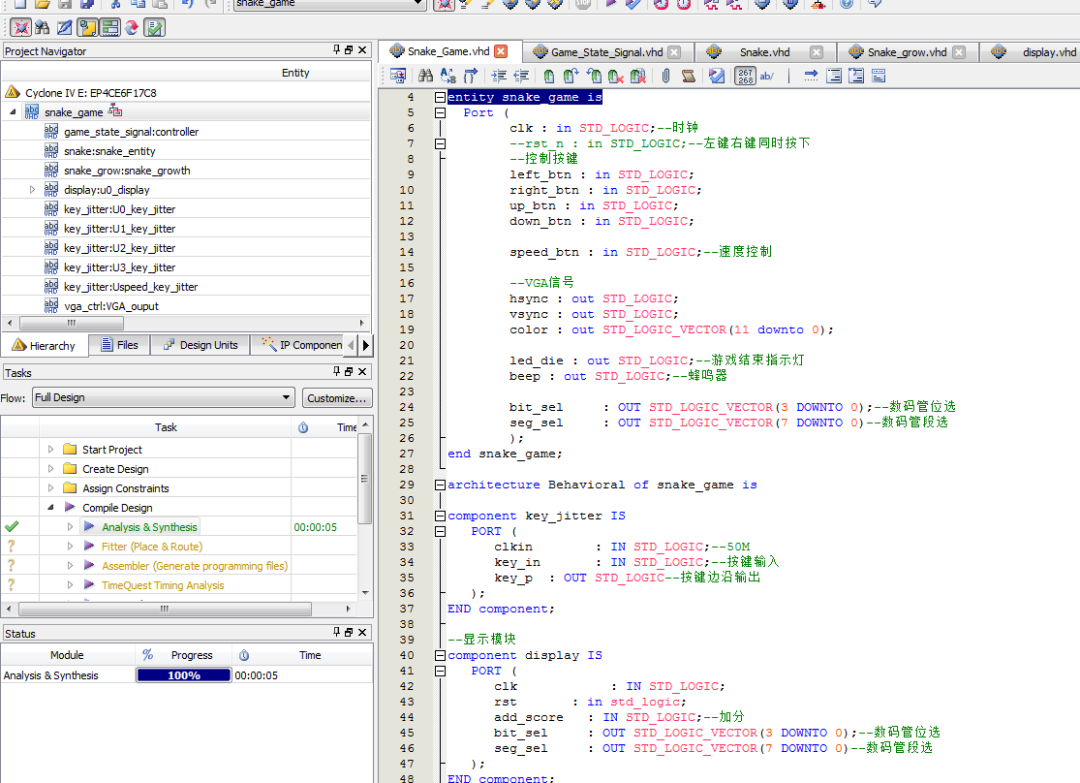
Task: Toggle the yellow highlighted panel icon in toolbar
Action: point(87,27)
